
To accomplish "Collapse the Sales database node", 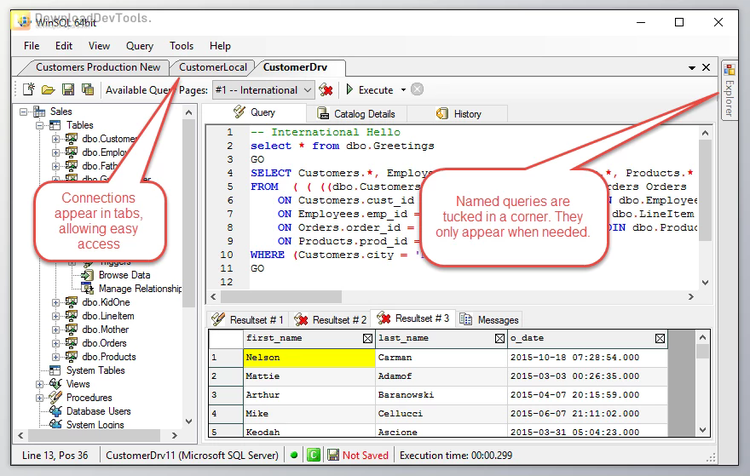I will point(23,112).
